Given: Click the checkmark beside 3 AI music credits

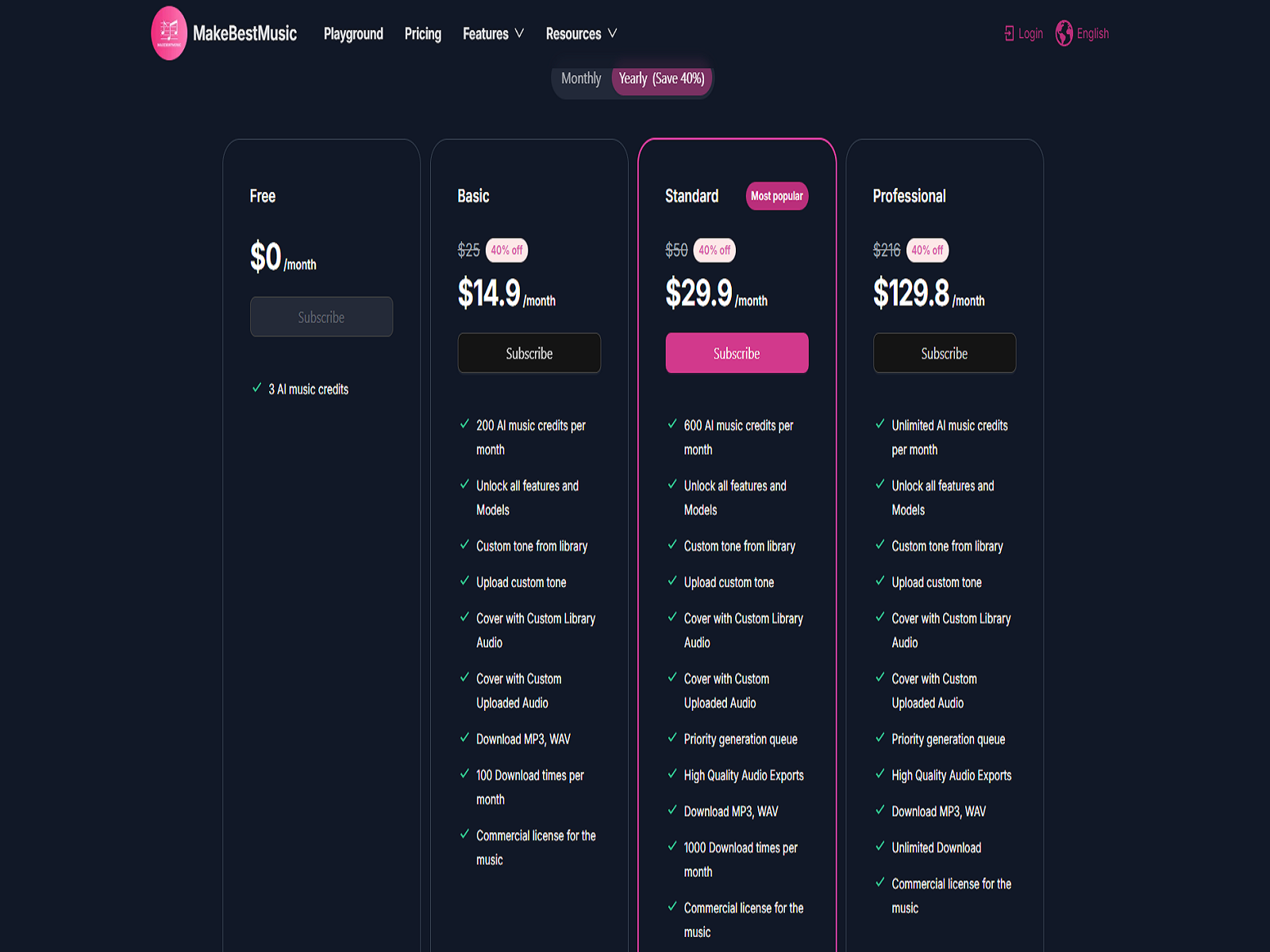Looking at the screenshot, I should pos(256,389).
